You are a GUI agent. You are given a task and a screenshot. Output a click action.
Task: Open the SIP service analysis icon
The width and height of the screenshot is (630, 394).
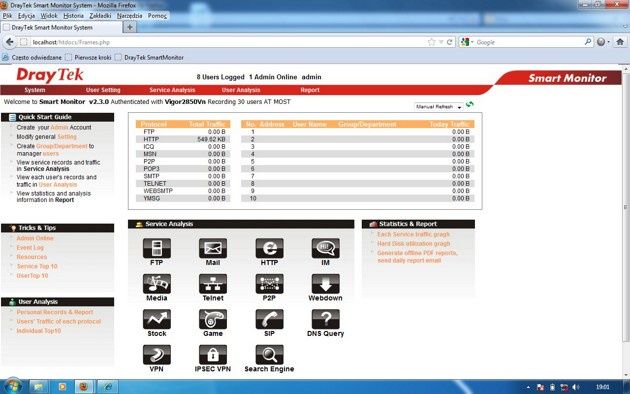click(x=269, y=319)
